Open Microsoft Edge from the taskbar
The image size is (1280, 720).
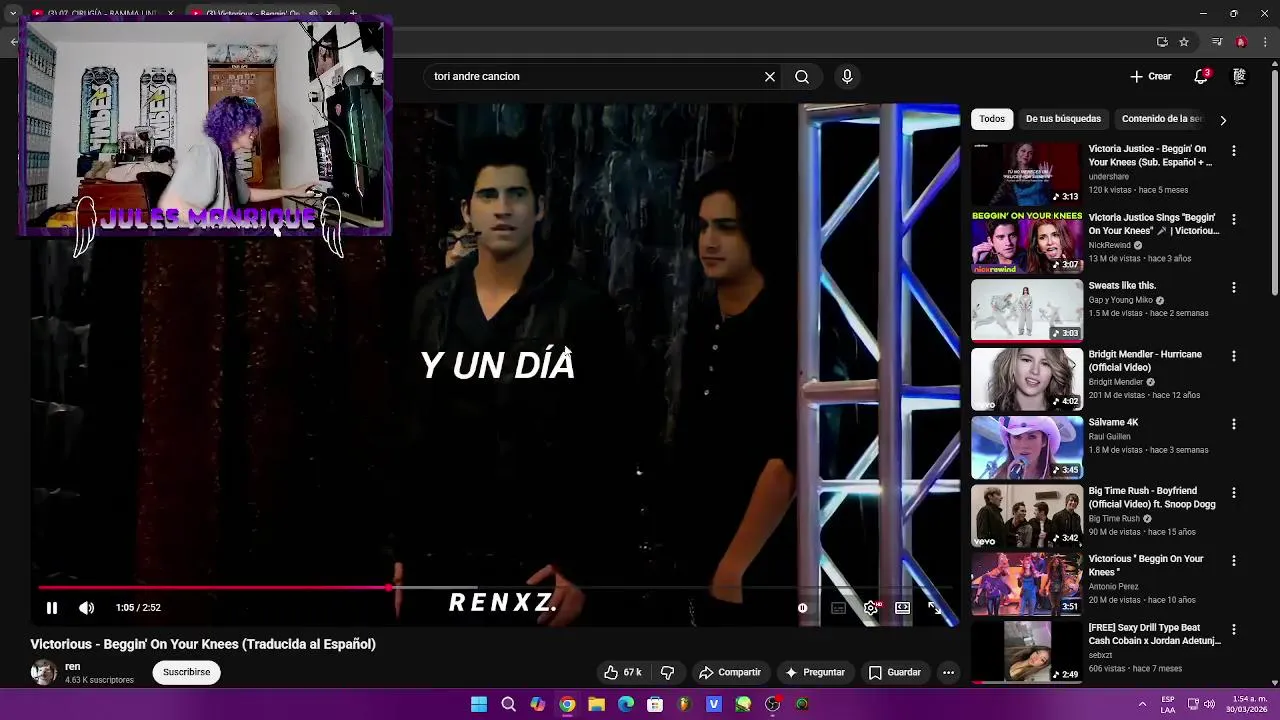coord(626,704)
